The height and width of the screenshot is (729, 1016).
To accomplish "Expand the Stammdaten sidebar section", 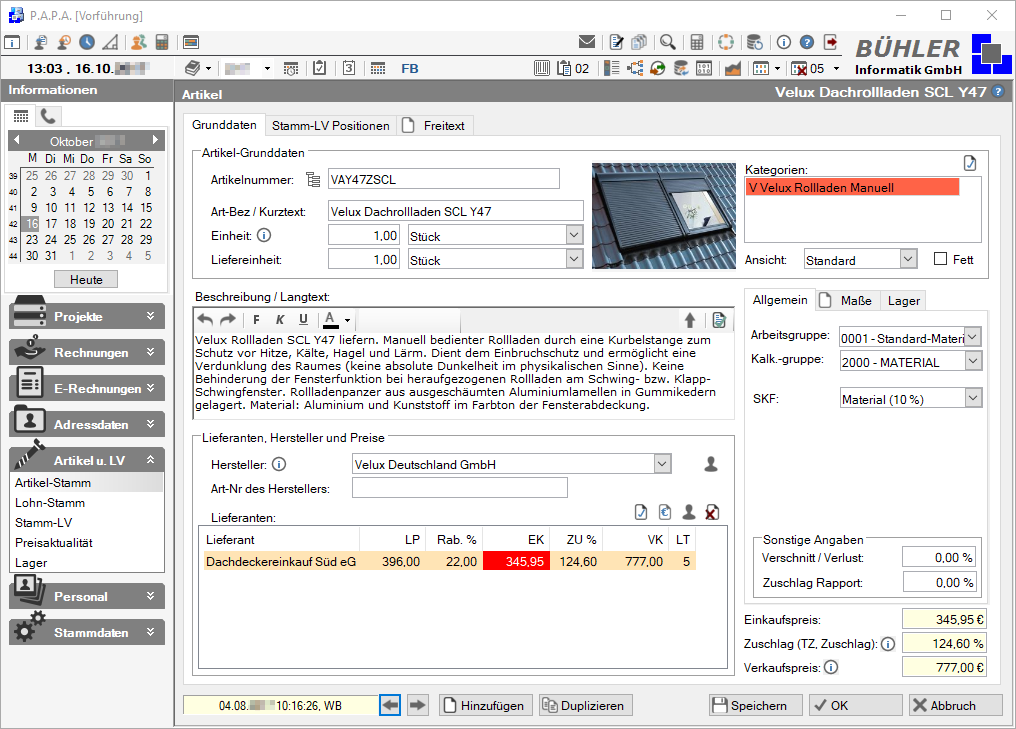I will tap(87, 632).
